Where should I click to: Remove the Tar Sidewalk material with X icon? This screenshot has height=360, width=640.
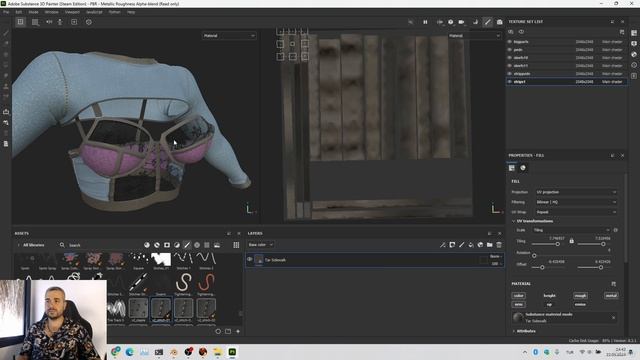click(613, 318)
